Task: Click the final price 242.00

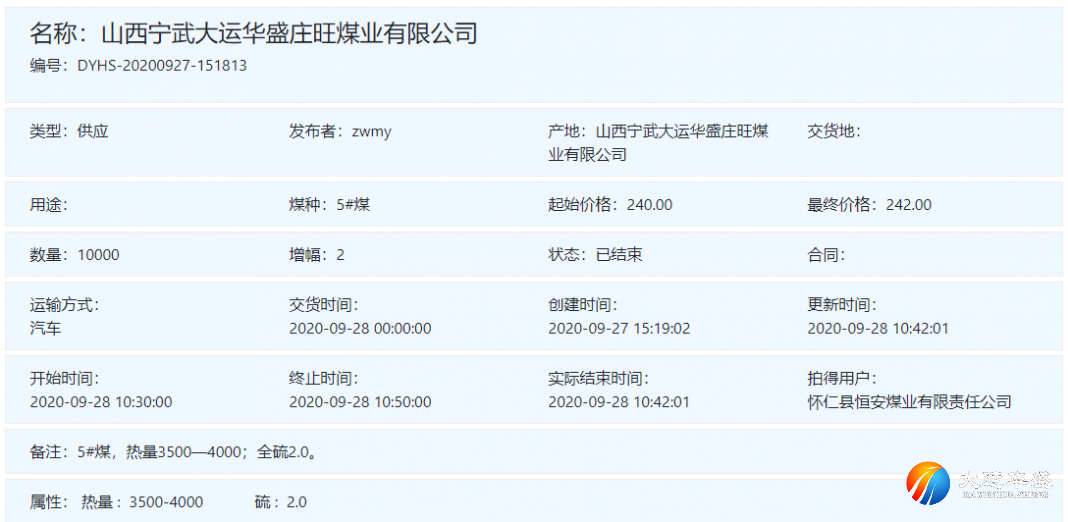Action: click(908, 205)
